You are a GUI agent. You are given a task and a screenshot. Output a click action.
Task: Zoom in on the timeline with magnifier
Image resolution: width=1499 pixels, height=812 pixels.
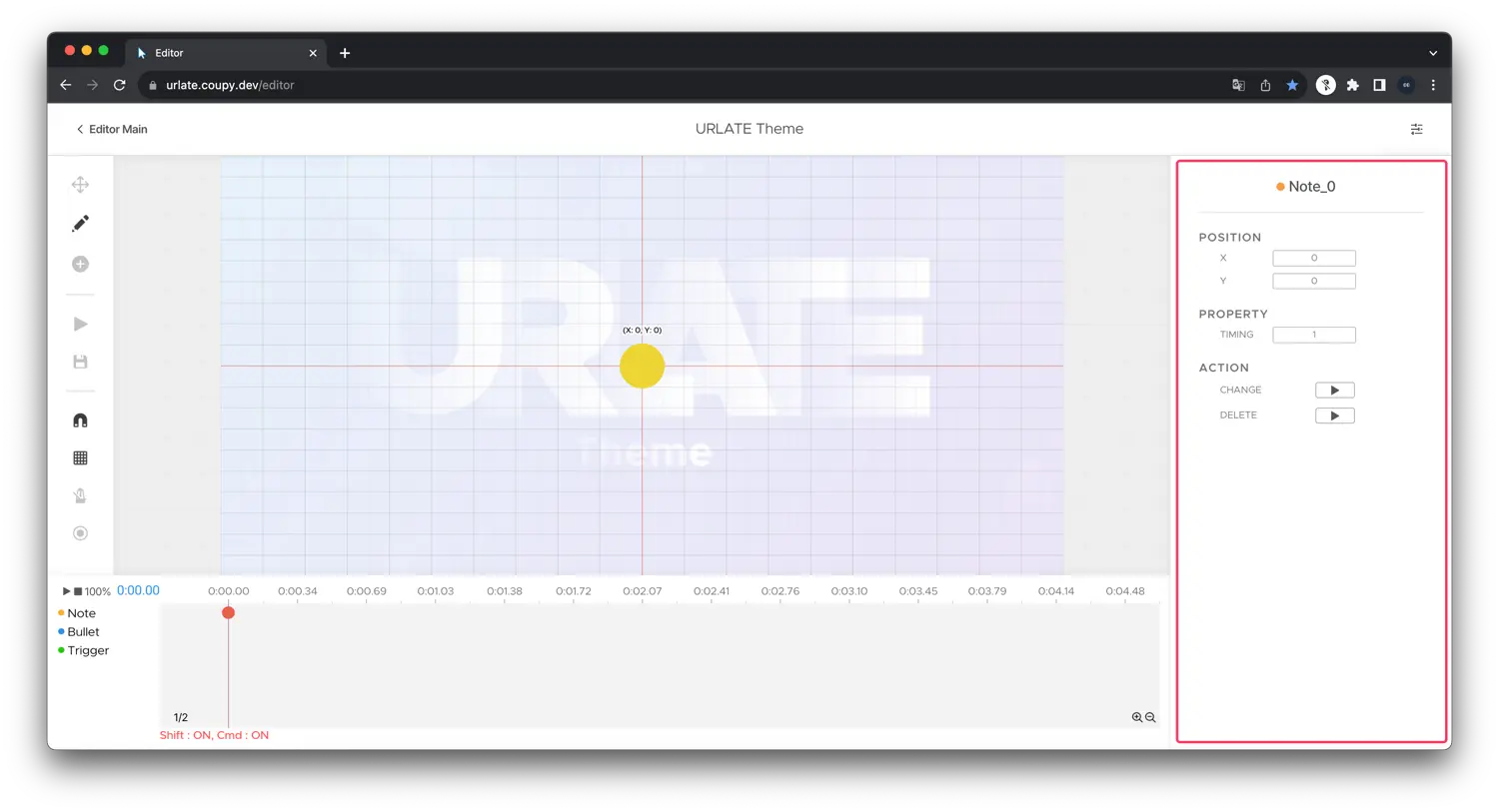1137,717
